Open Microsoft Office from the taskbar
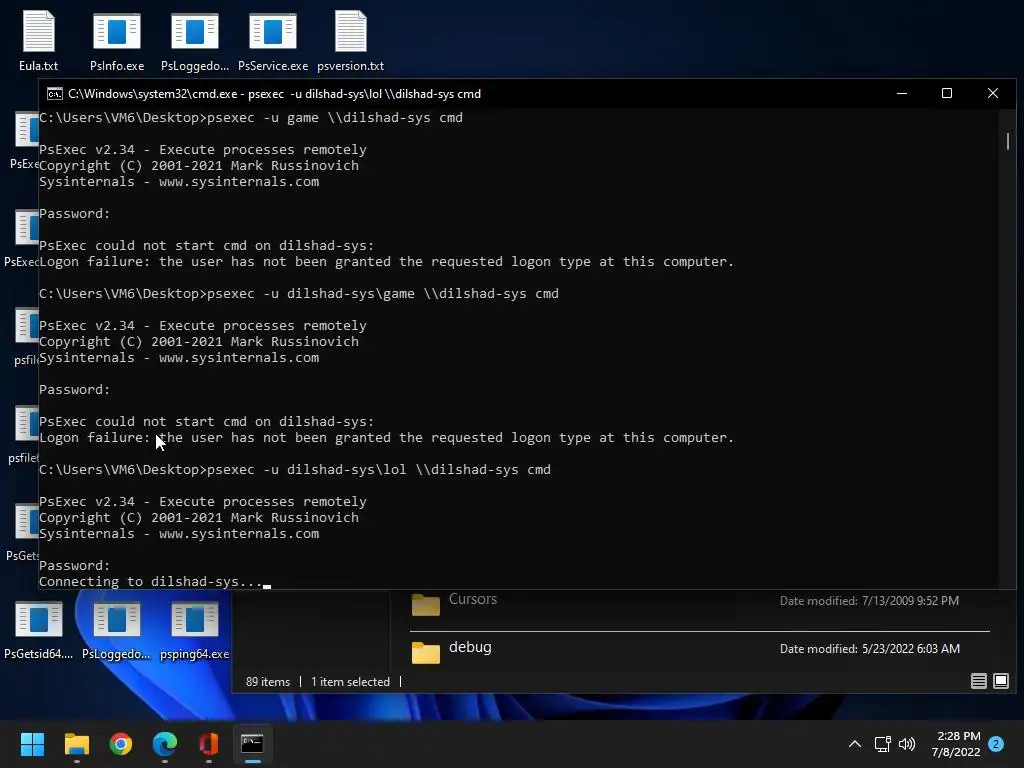Screen dimensions: 1024x768 coord(208,744)
